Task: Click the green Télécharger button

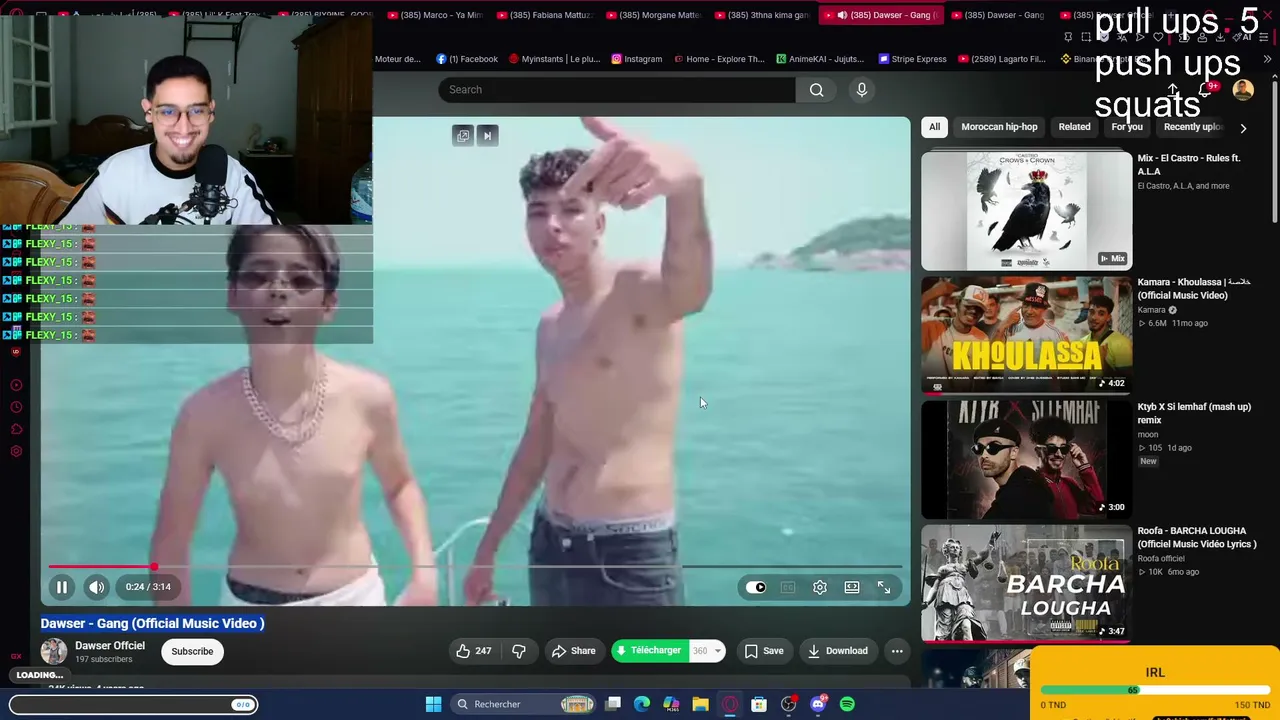Action: [x=649, y=651]
